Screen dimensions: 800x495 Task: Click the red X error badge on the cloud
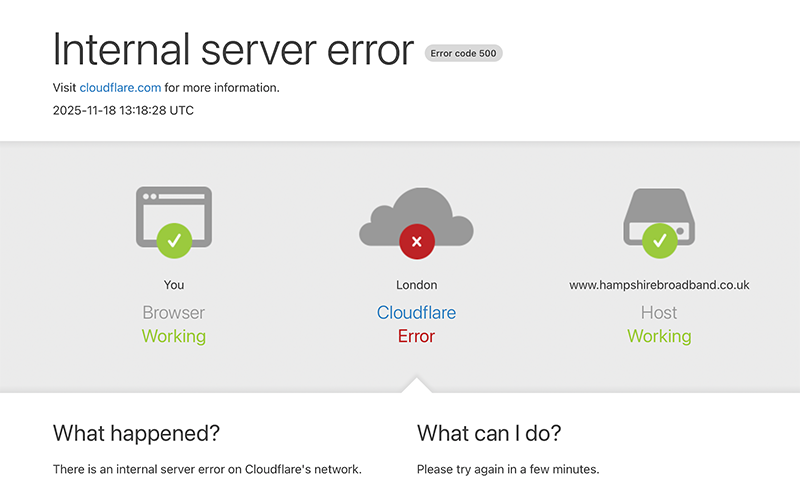[x=416, y=241]
